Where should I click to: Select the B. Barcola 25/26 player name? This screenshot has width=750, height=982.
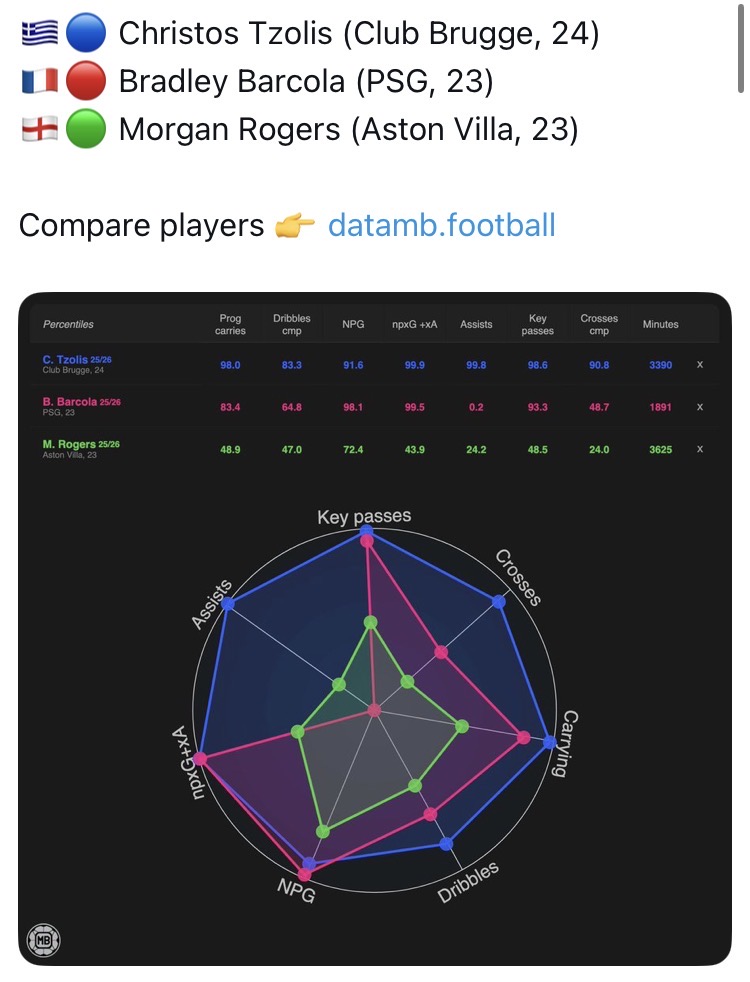click(x=81, y=401)
